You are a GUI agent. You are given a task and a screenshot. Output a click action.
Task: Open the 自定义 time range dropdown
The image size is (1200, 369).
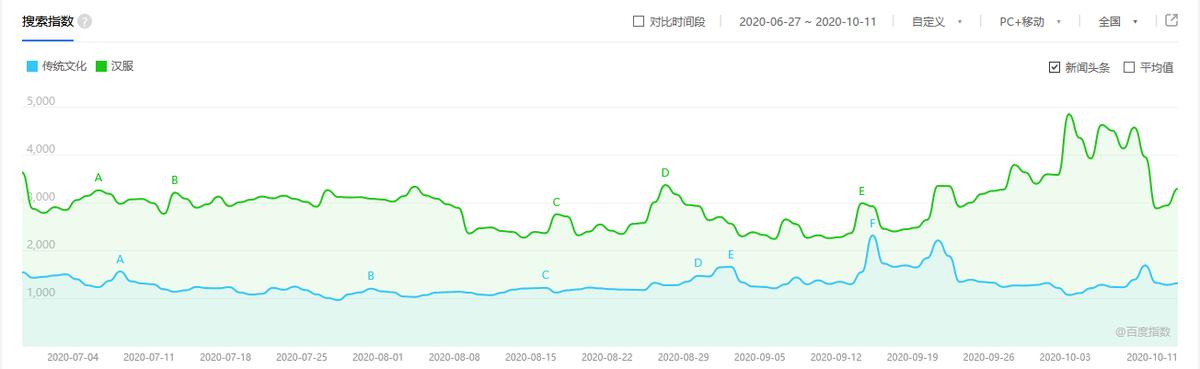tap(936, 21)
